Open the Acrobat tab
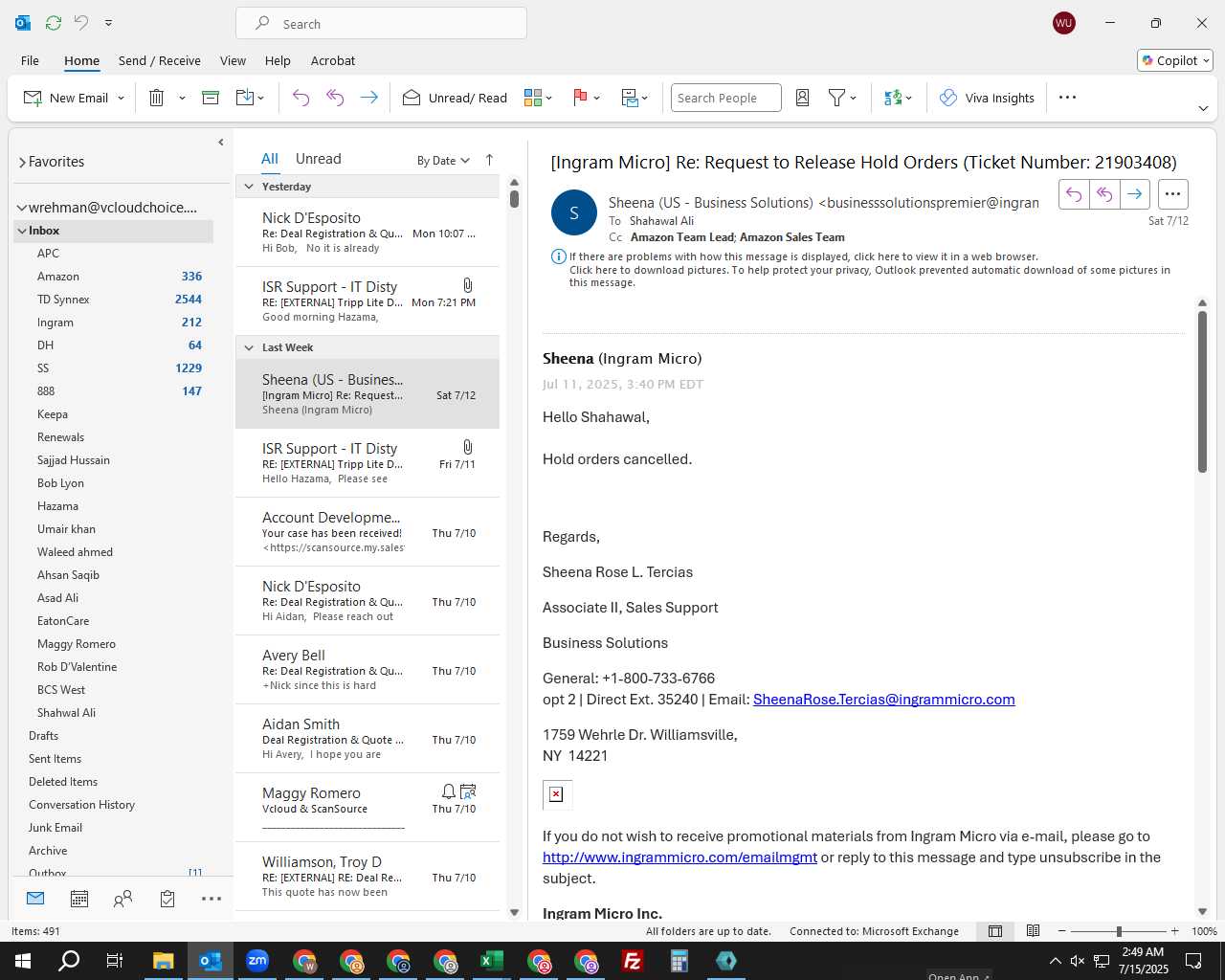The height and width of the screenshot is (980, 1225). coord(333,60)
